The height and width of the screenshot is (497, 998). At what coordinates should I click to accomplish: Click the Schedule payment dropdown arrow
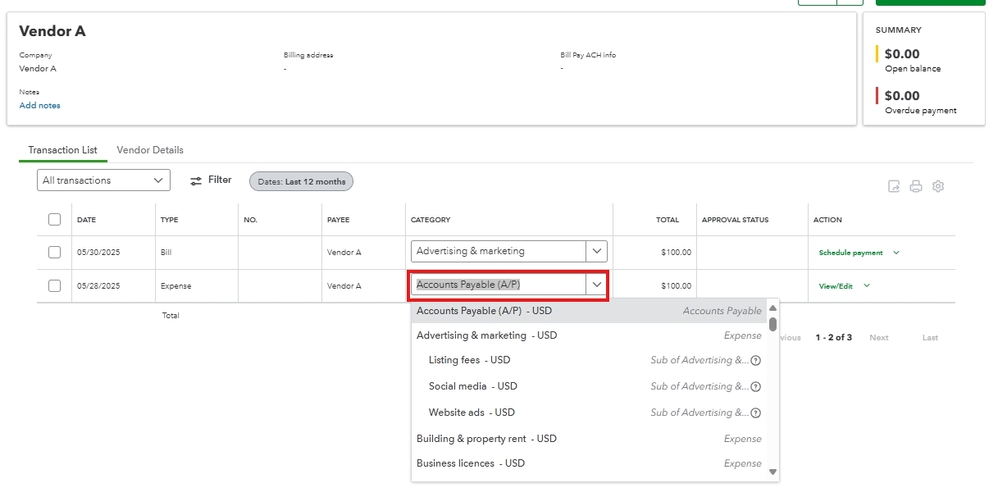click(896, 253)
